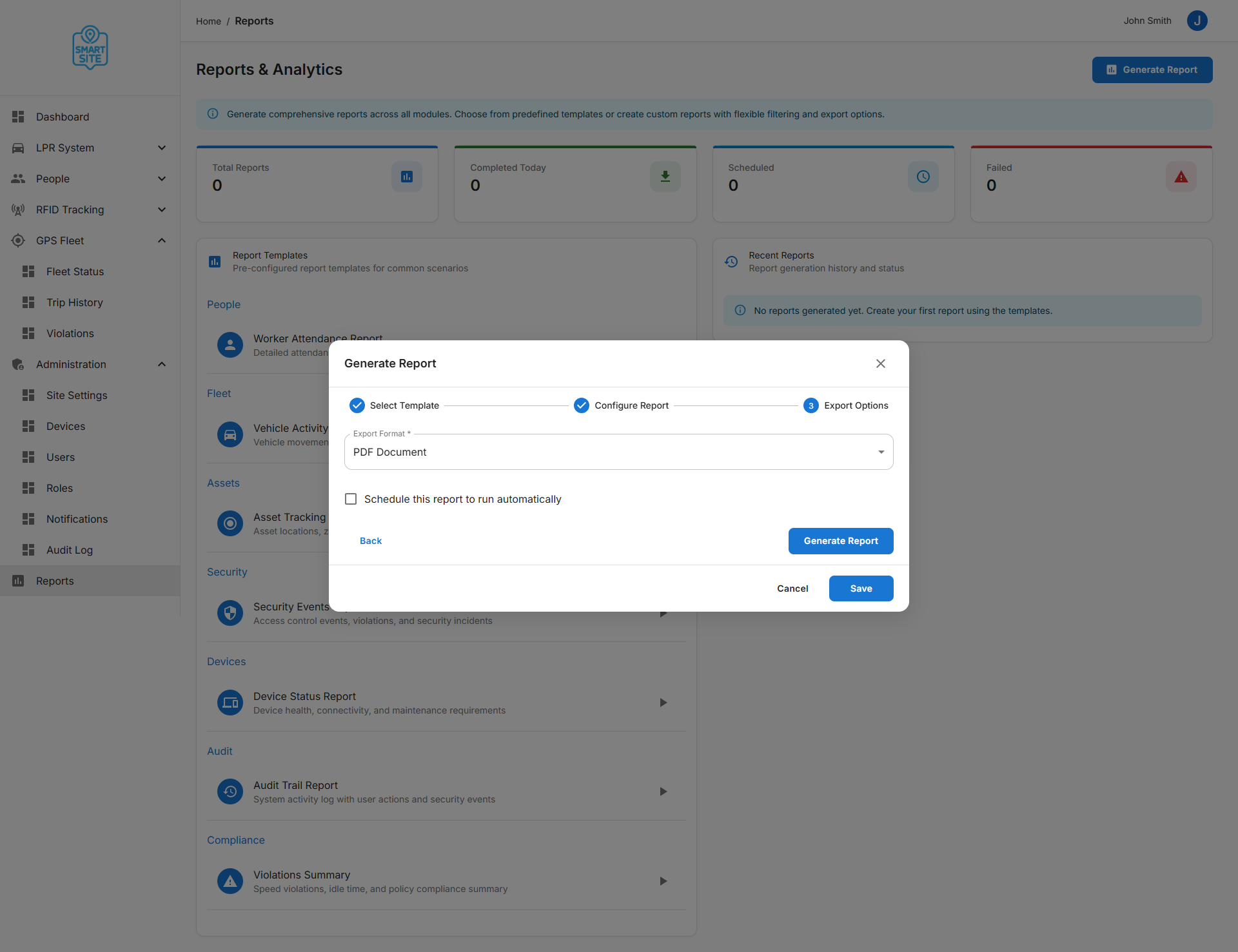Click the John Smith avatar circle
Image resolution: width=1238 pixels, height=952 pixels.
[x=1197, y=21]
